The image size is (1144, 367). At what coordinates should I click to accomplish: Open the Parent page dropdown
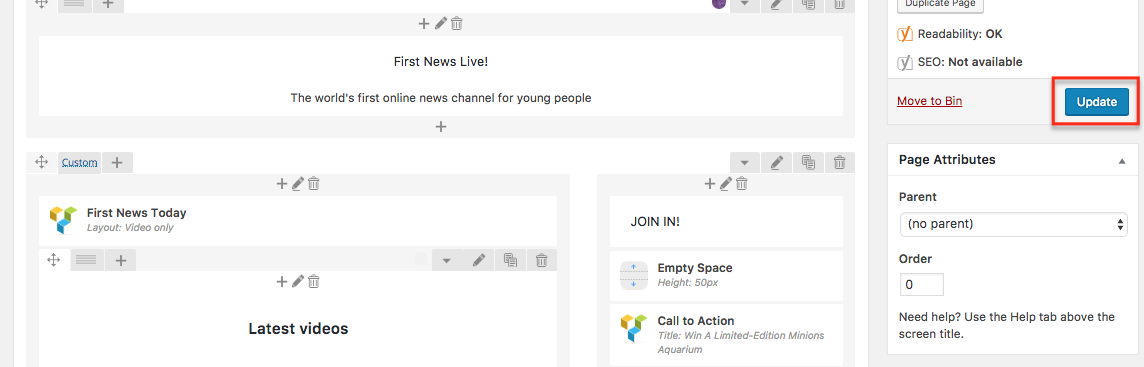click(x=1014, y=224)
